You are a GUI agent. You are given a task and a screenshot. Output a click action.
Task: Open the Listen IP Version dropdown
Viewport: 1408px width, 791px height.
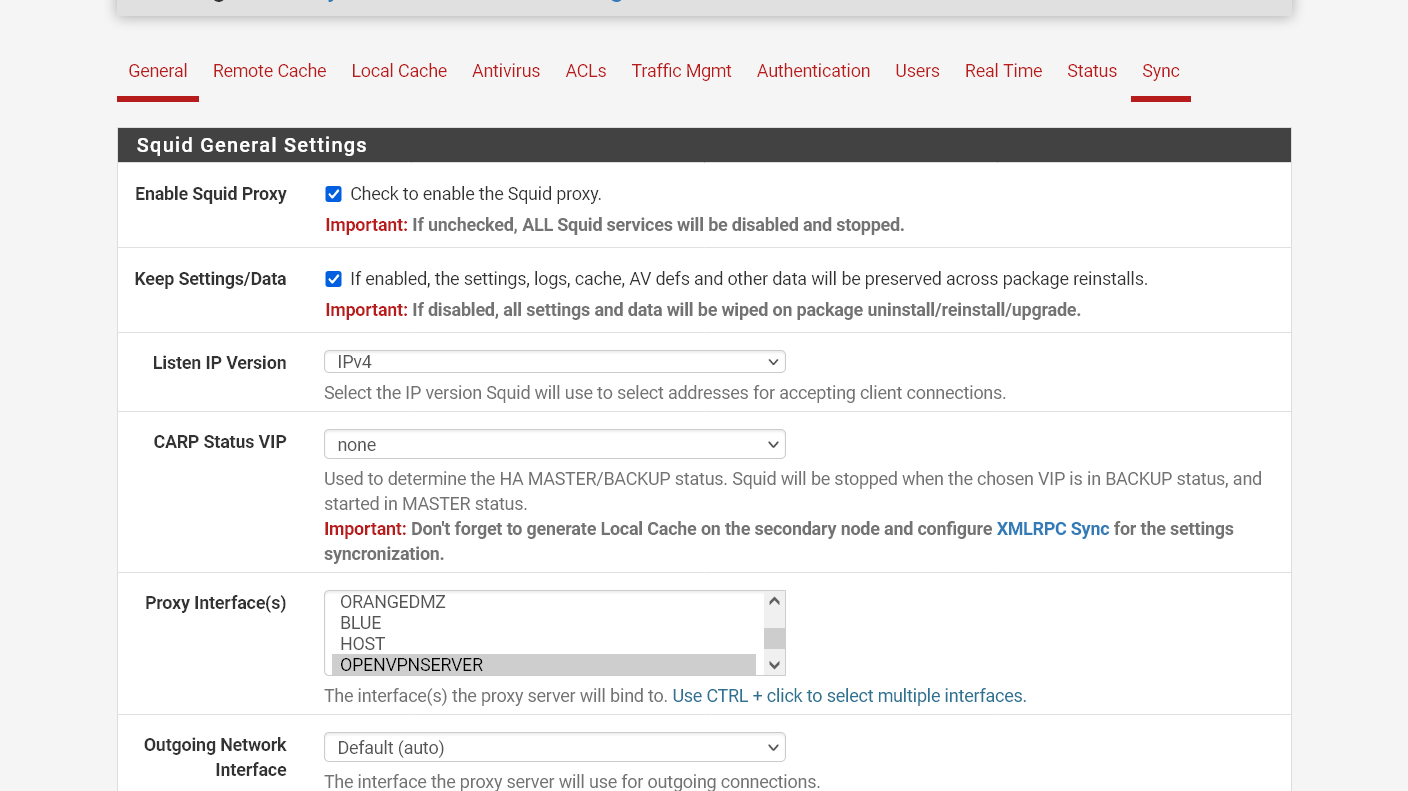click(555, 361)
